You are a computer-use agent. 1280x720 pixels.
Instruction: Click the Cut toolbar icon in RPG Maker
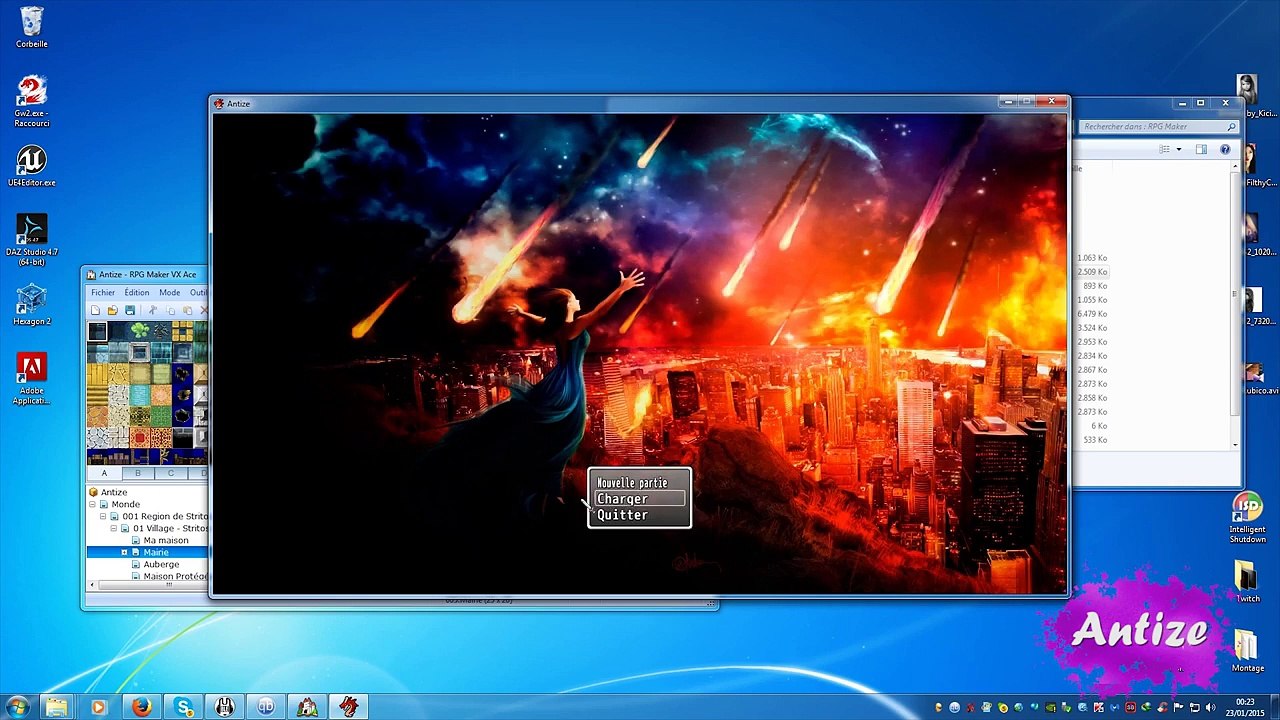[x=153, y=311]
